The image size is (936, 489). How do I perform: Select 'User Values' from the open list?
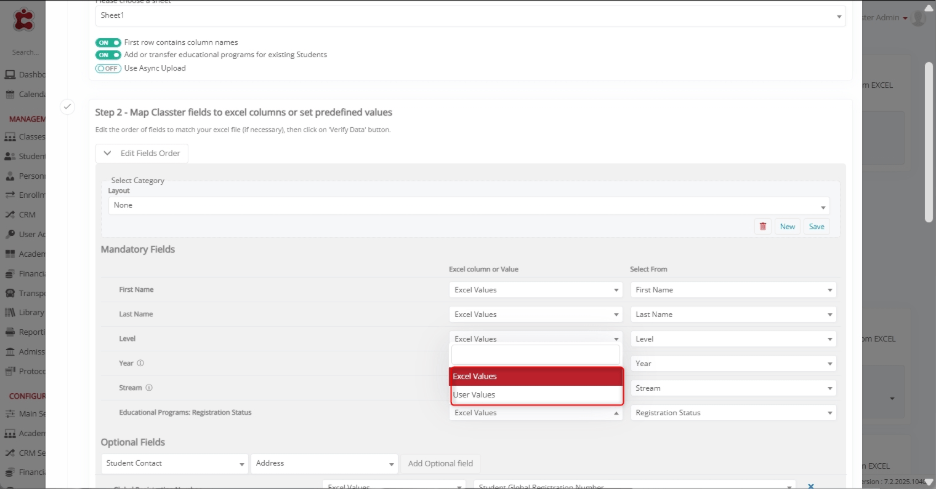point(536,395)
